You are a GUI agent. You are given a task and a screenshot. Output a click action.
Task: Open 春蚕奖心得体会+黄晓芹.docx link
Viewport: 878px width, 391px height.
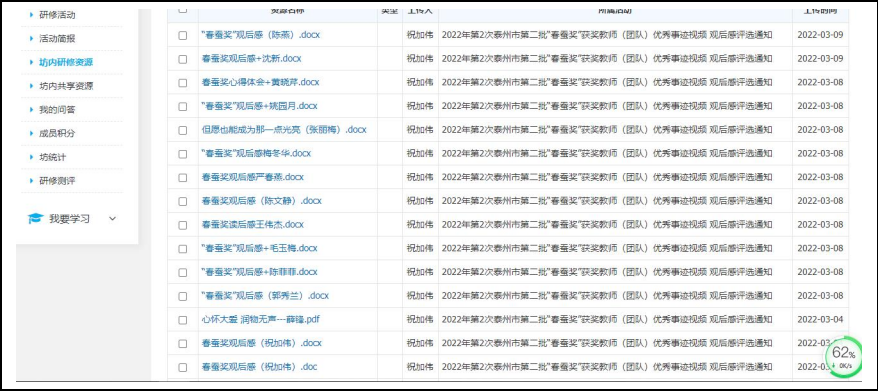(x=260, y=82)
